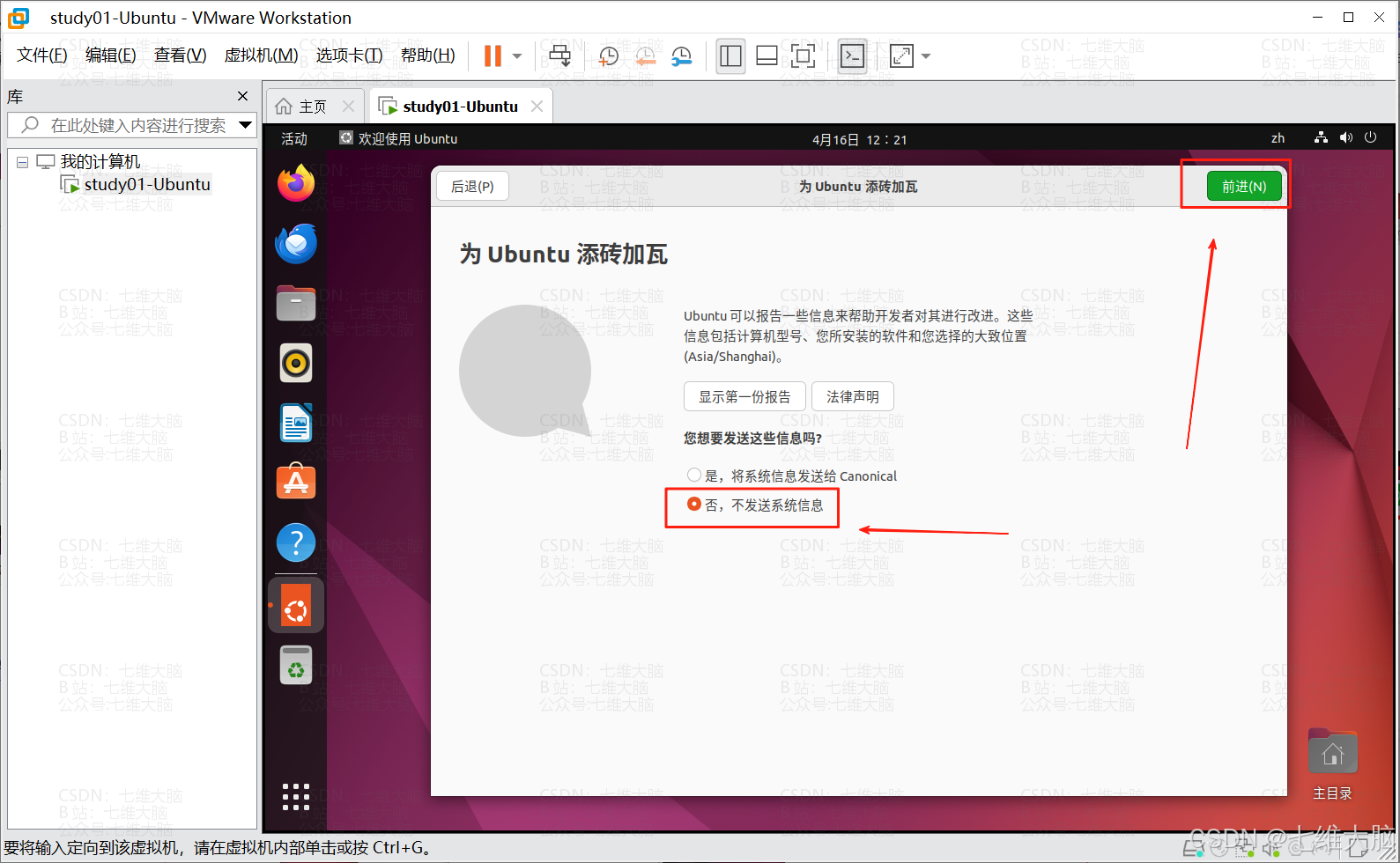Launch Thunderbird mail from the dock
1400x863 pixels.
click(296, 243)
